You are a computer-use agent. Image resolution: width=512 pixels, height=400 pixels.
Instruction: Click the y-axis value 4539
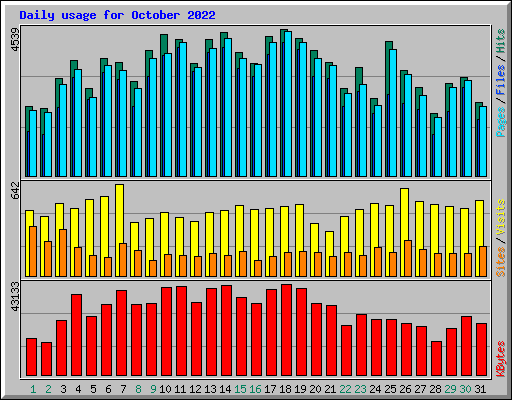coord(15,40)
